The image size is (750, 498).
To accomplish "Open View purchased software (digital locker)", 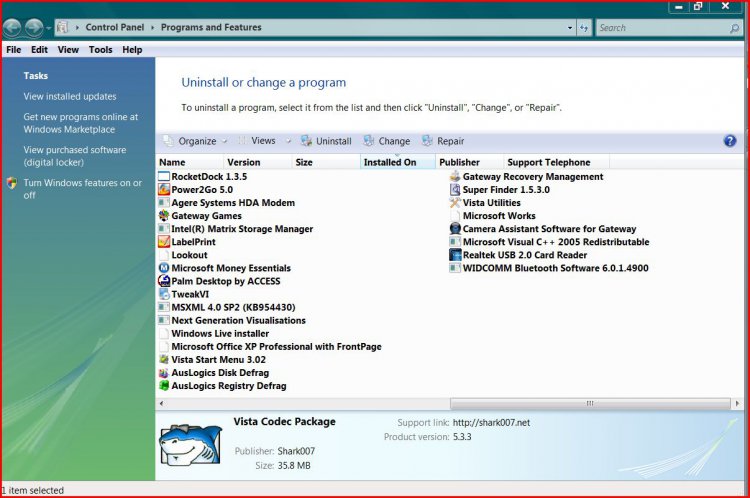I will 75,156.
